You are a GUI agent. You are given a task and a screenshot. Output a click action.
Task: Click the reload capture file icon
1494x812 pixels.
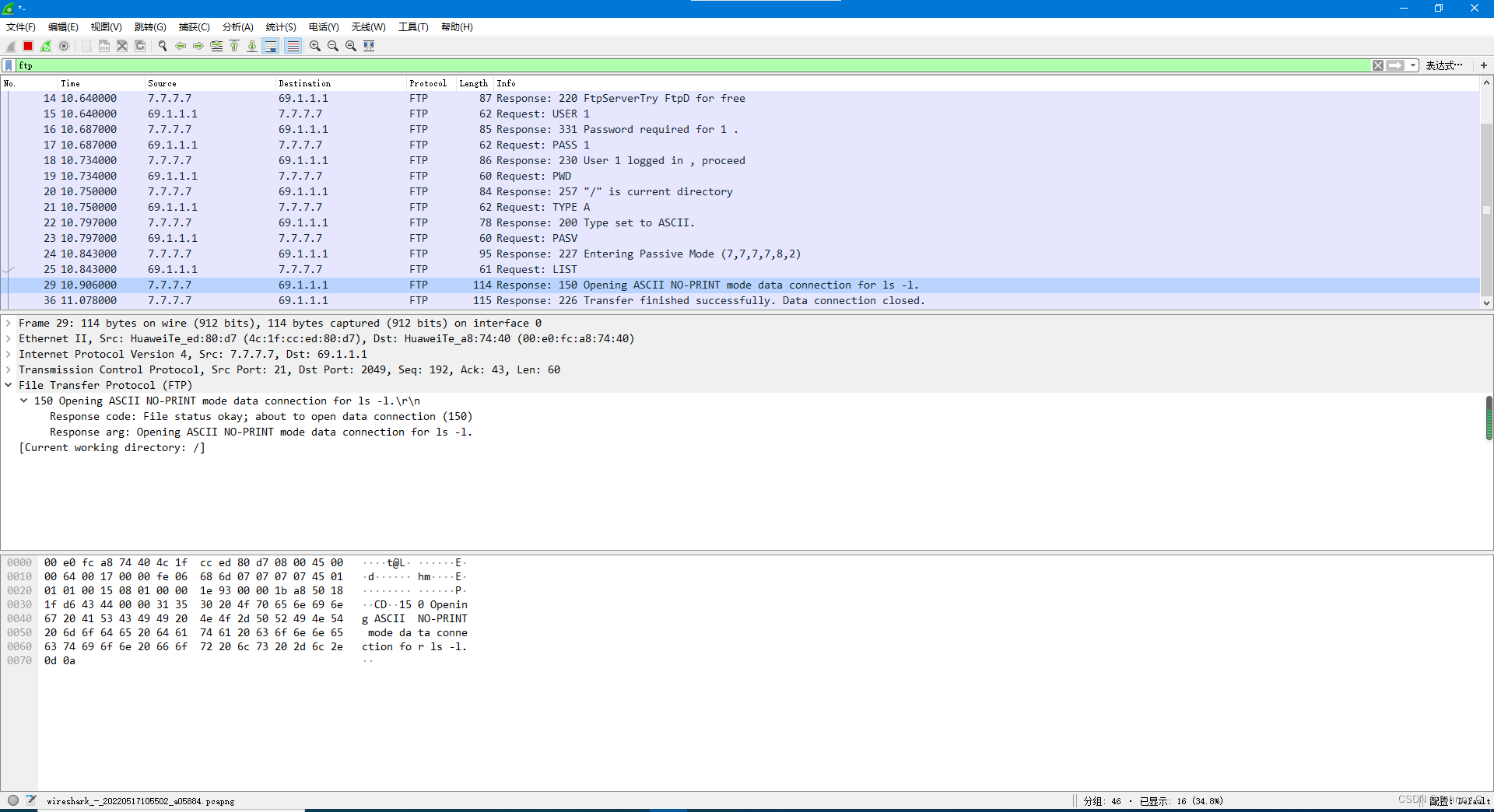[x=140, y=46]
